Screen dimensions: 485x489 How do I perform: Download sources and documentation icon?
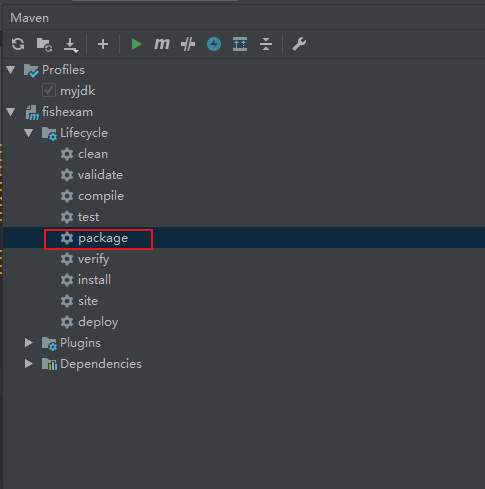71,45
